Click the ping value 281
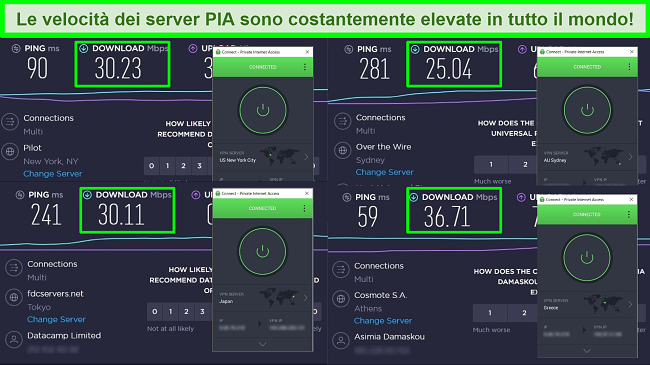 click(x=374, y=69)
